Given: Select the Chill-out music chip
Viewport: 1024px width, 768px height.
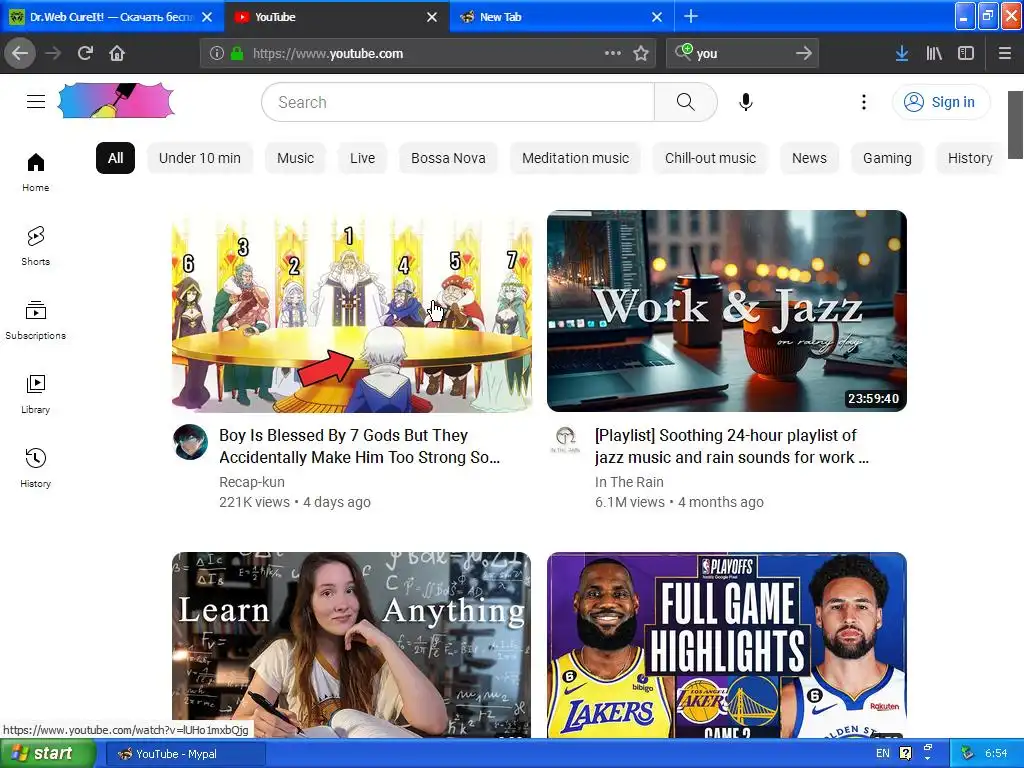Looking at the screenshot, I should pos(710,158).
